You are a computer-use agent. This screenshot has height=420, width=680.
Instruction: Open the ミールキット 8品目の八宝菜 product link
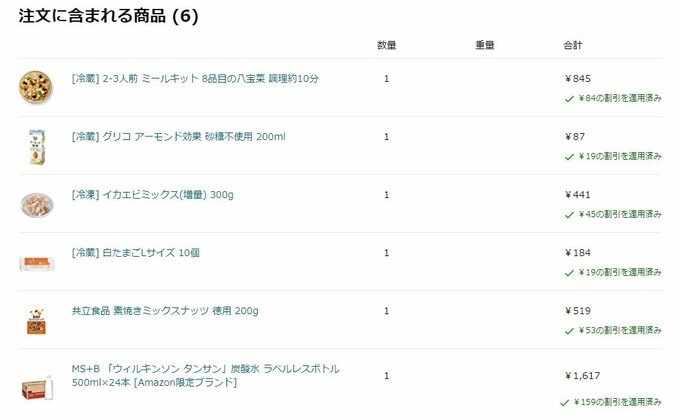coord(194,79)
